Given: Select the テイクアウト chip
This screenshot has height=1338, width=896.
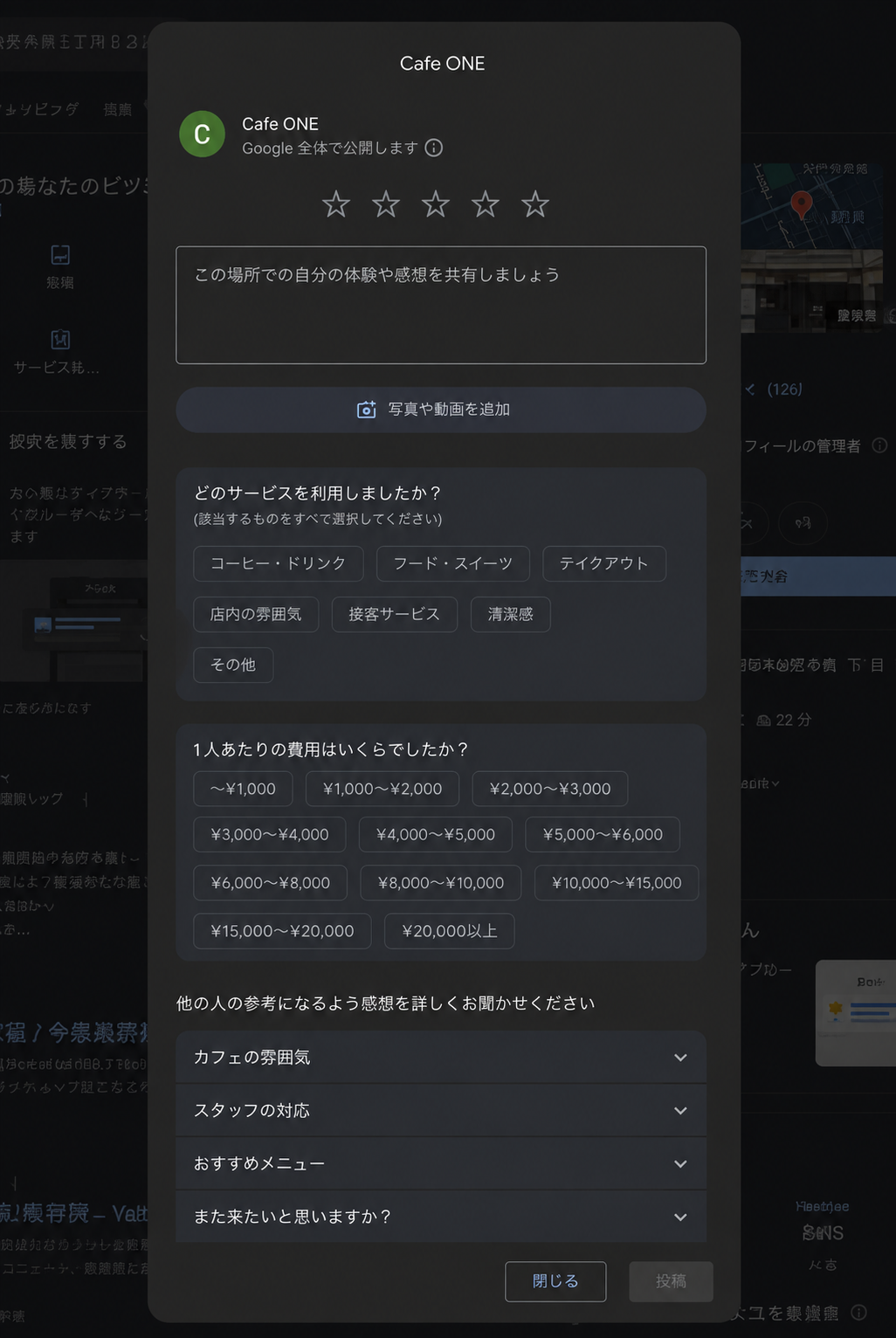Looking at the screenshot, I should [604, 563].
